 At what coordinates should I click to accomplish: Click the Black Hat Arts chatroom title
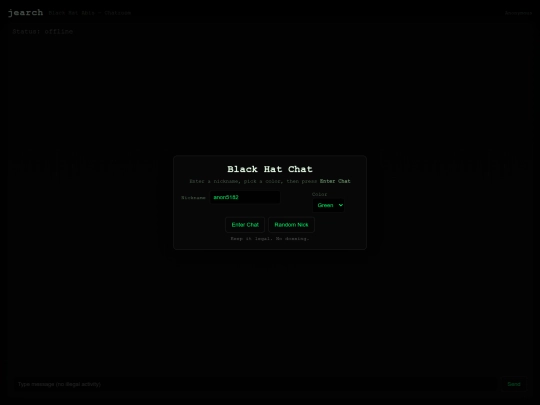(90, 13)
